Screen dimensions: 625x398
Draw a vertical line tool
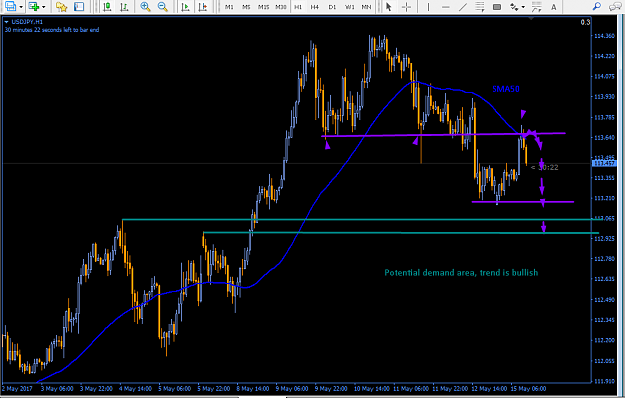point(428,6)
